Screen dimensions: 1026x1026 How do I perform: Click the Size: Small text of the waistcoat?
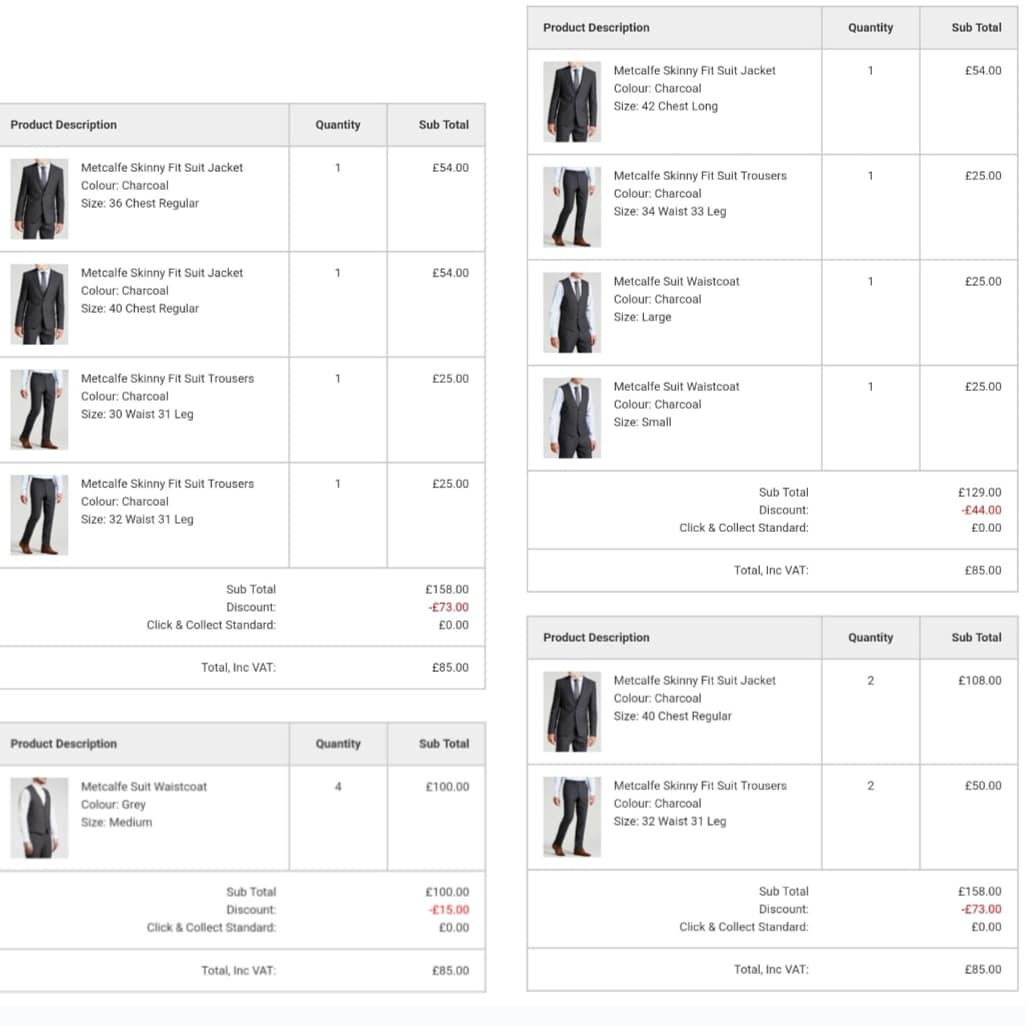642,422
